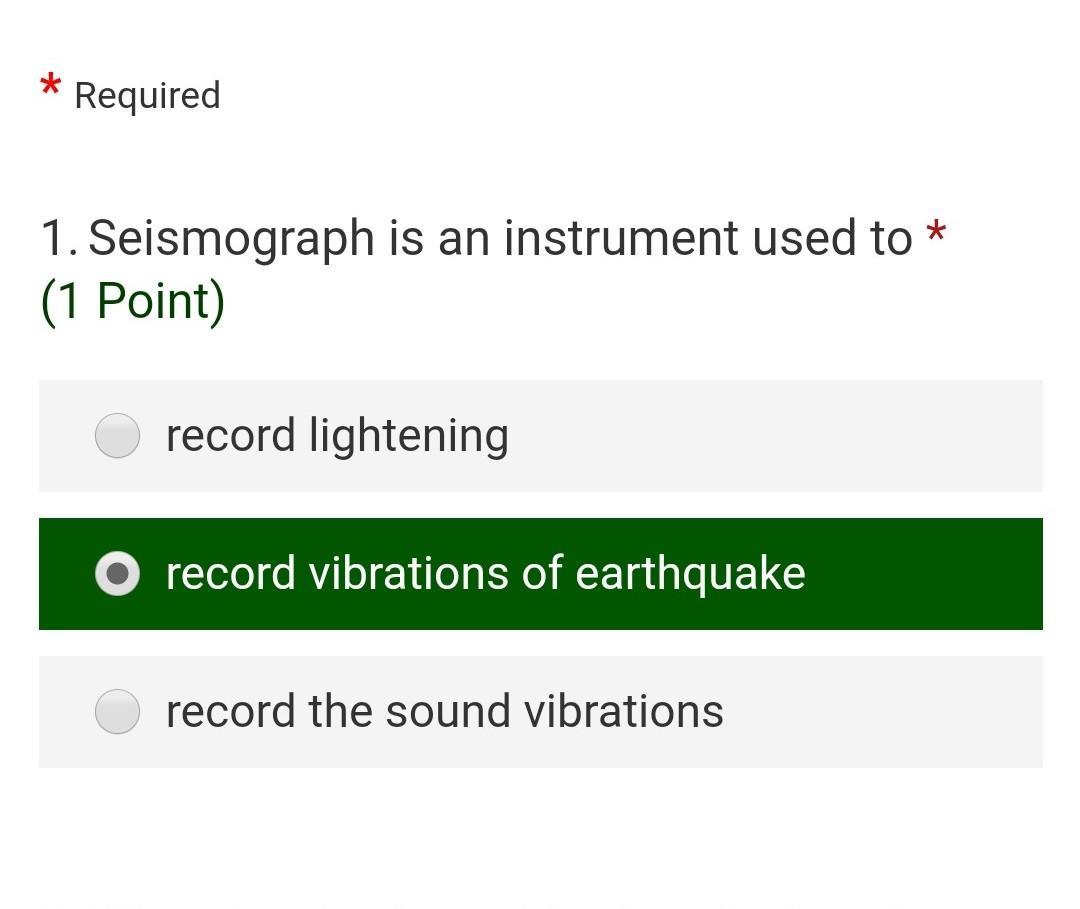The width and height of the screenshot is (1080, 909).
Task: Click the '(1 Point)' green label
Action: (132, 301)
